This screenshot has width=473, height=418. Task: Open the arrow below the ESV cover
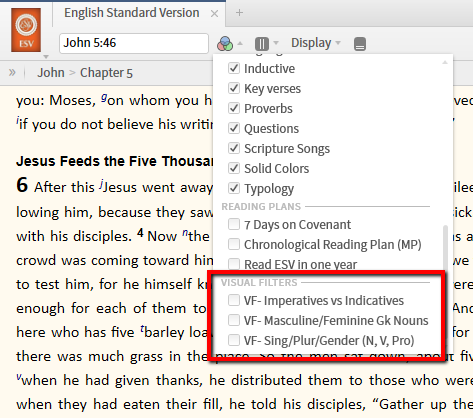tap(46, 56)
